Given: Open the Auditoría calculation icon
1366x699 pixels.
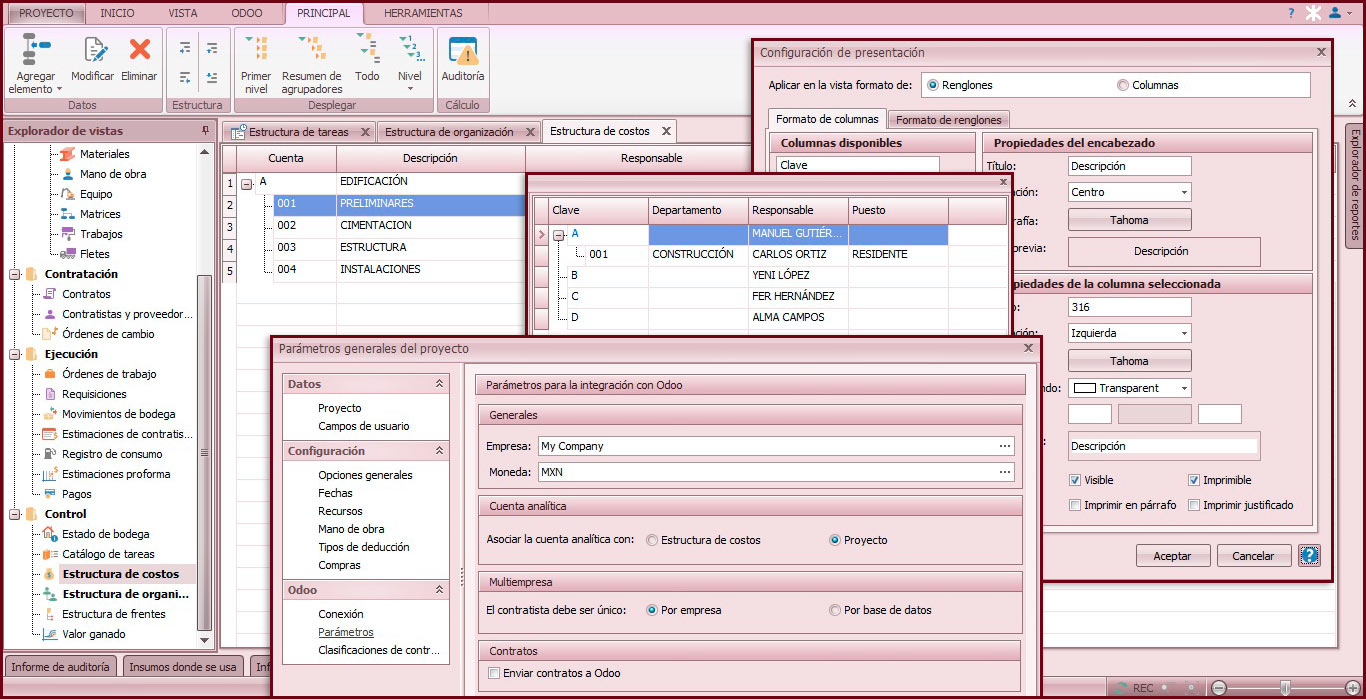Looking at the screenshot, I should pyautogui.click(x=463, y=51).
